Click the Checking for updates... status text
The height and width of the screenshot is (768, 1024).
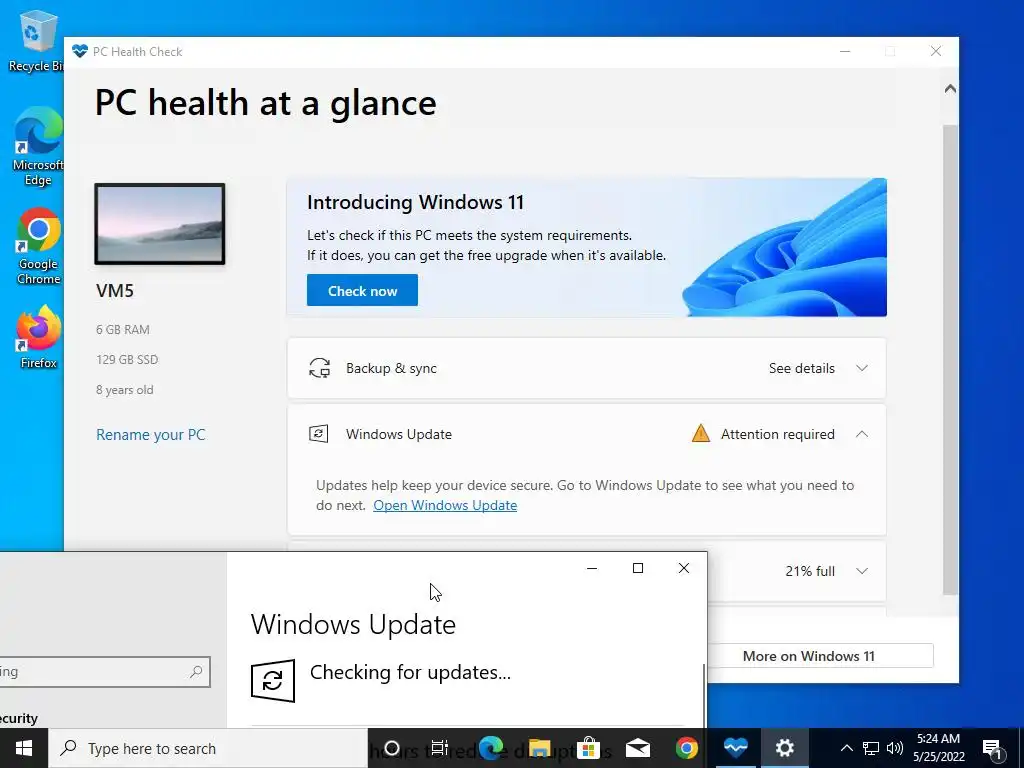pyautogui.click(x=410, y=672)
